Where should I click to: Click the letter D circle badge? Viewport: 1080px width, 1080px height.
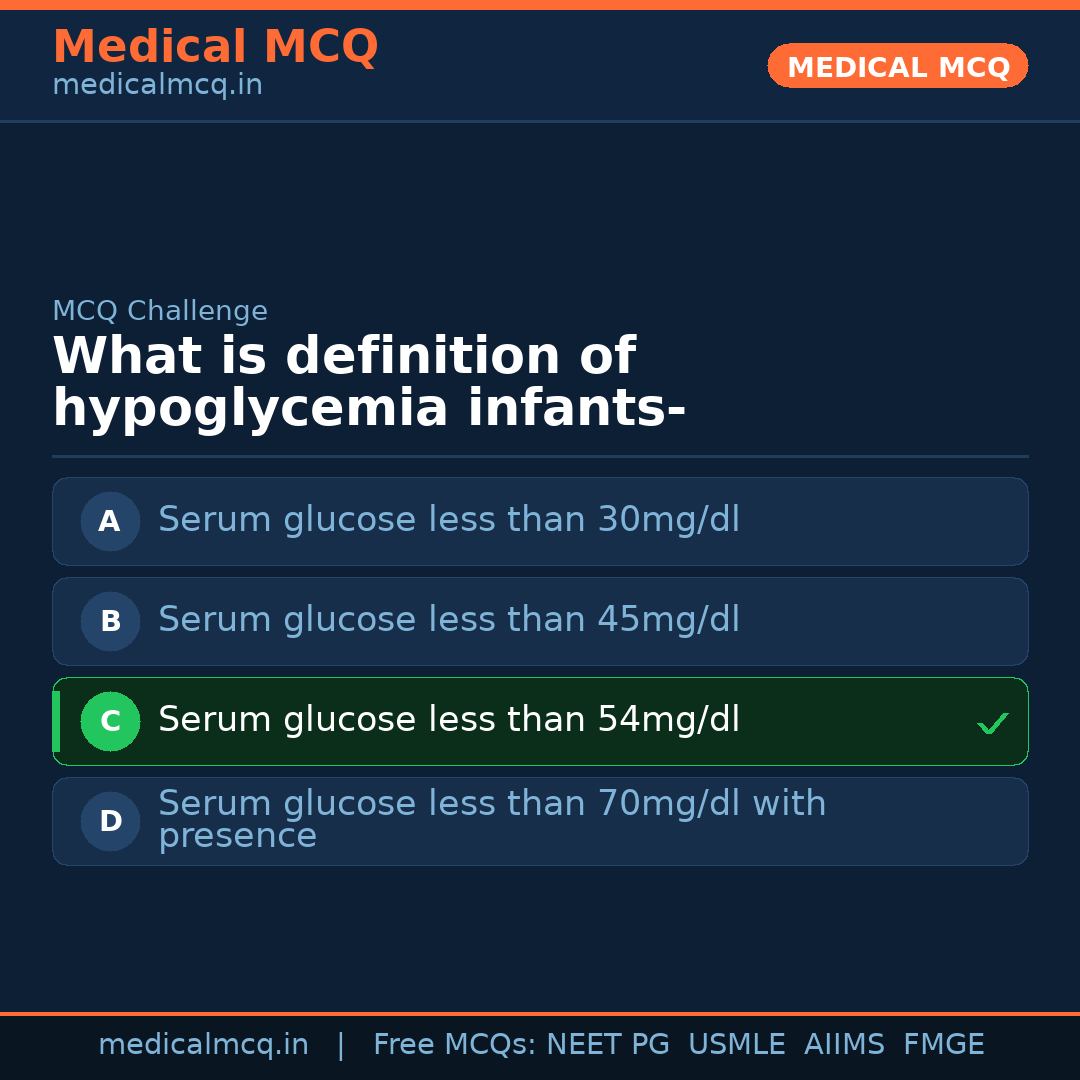point(110,821)
